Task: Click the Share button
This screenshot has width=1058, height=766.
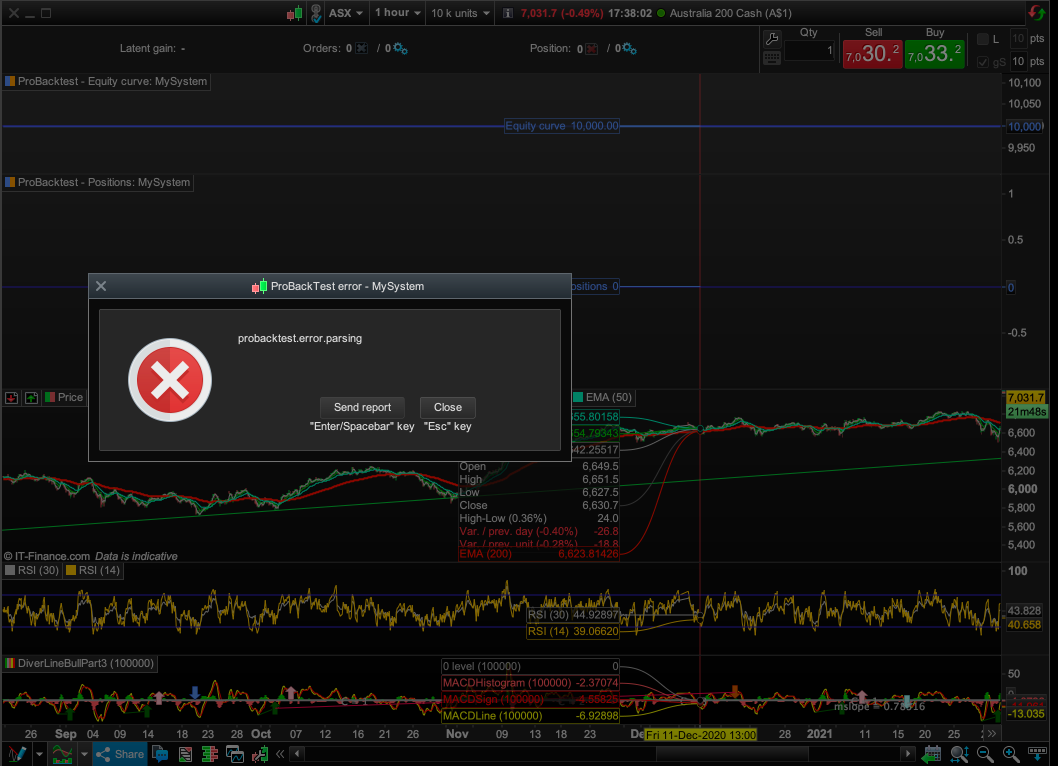Action: [120, 754]
